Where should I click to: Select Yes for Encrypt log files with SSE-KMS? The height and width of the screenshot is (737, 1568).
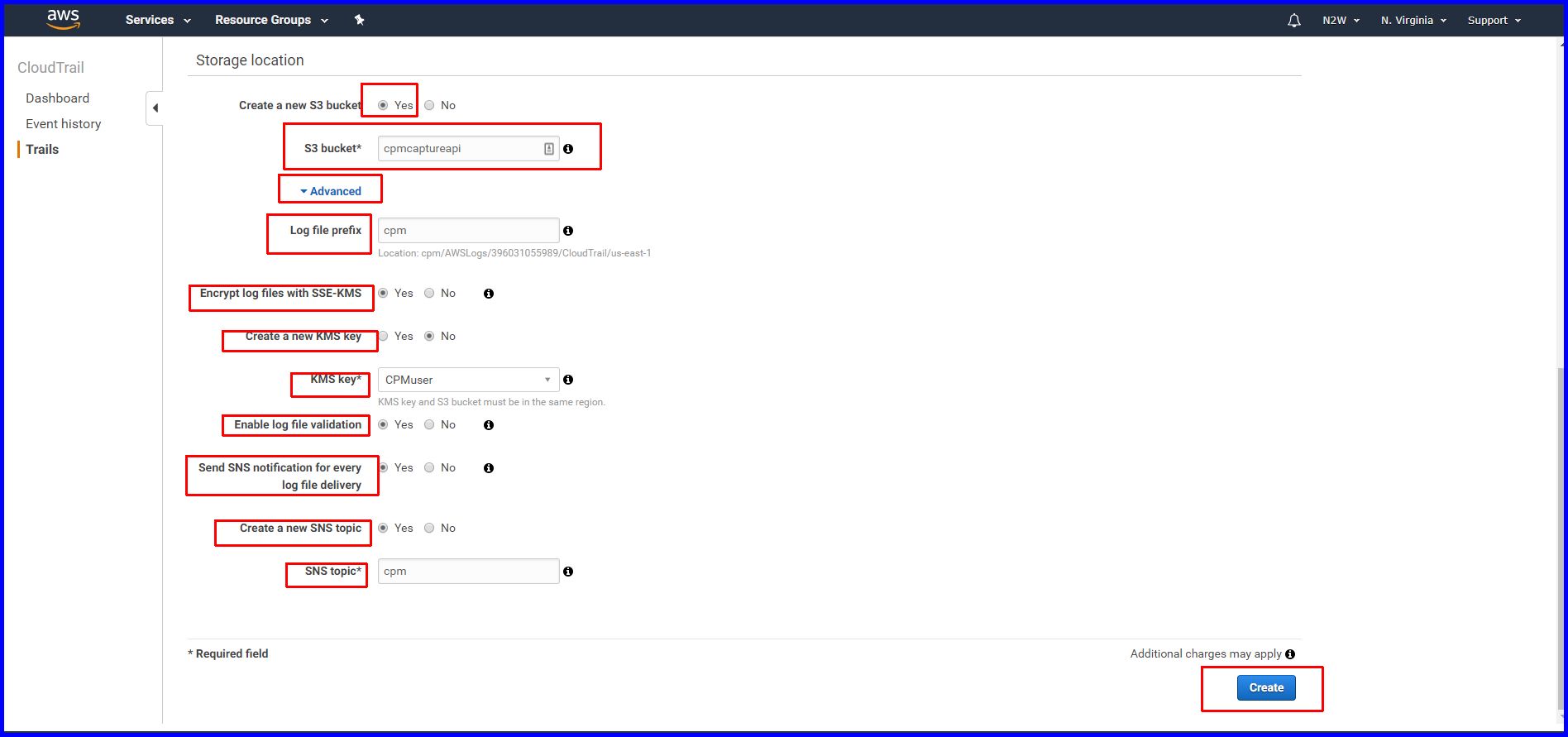click(383, 293)
